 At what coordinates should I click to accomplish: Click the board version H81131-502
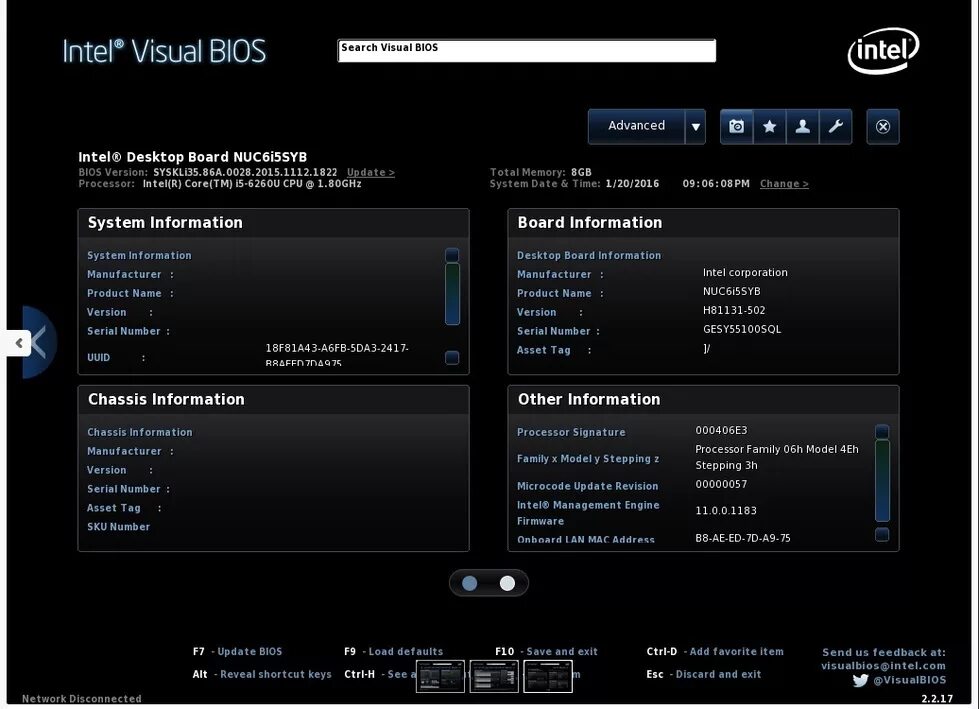(x=734, y=310)
